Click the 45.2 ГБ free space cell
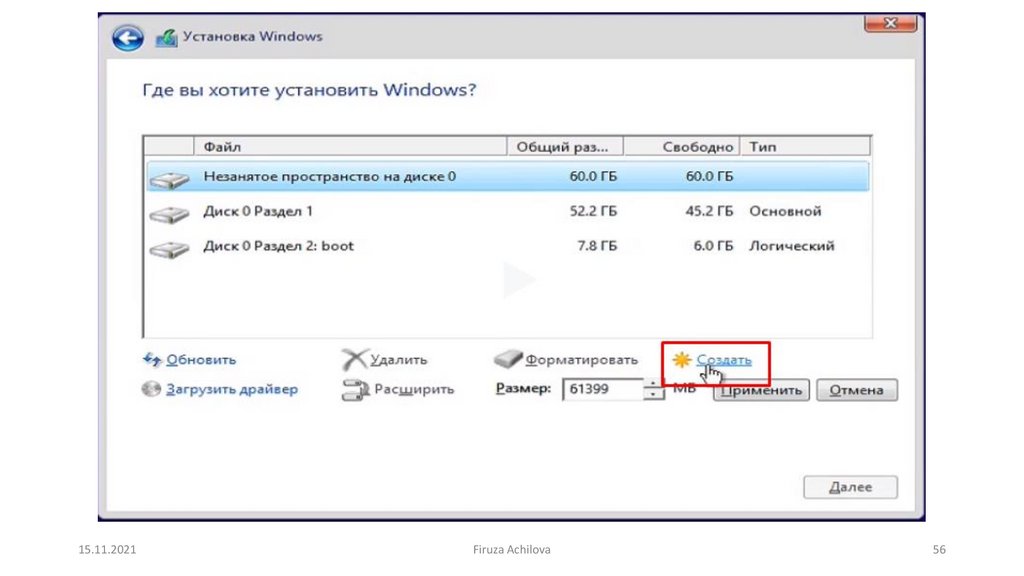Screen dimensions: 1024x576 pyautogui.click(x=709, y=212)
